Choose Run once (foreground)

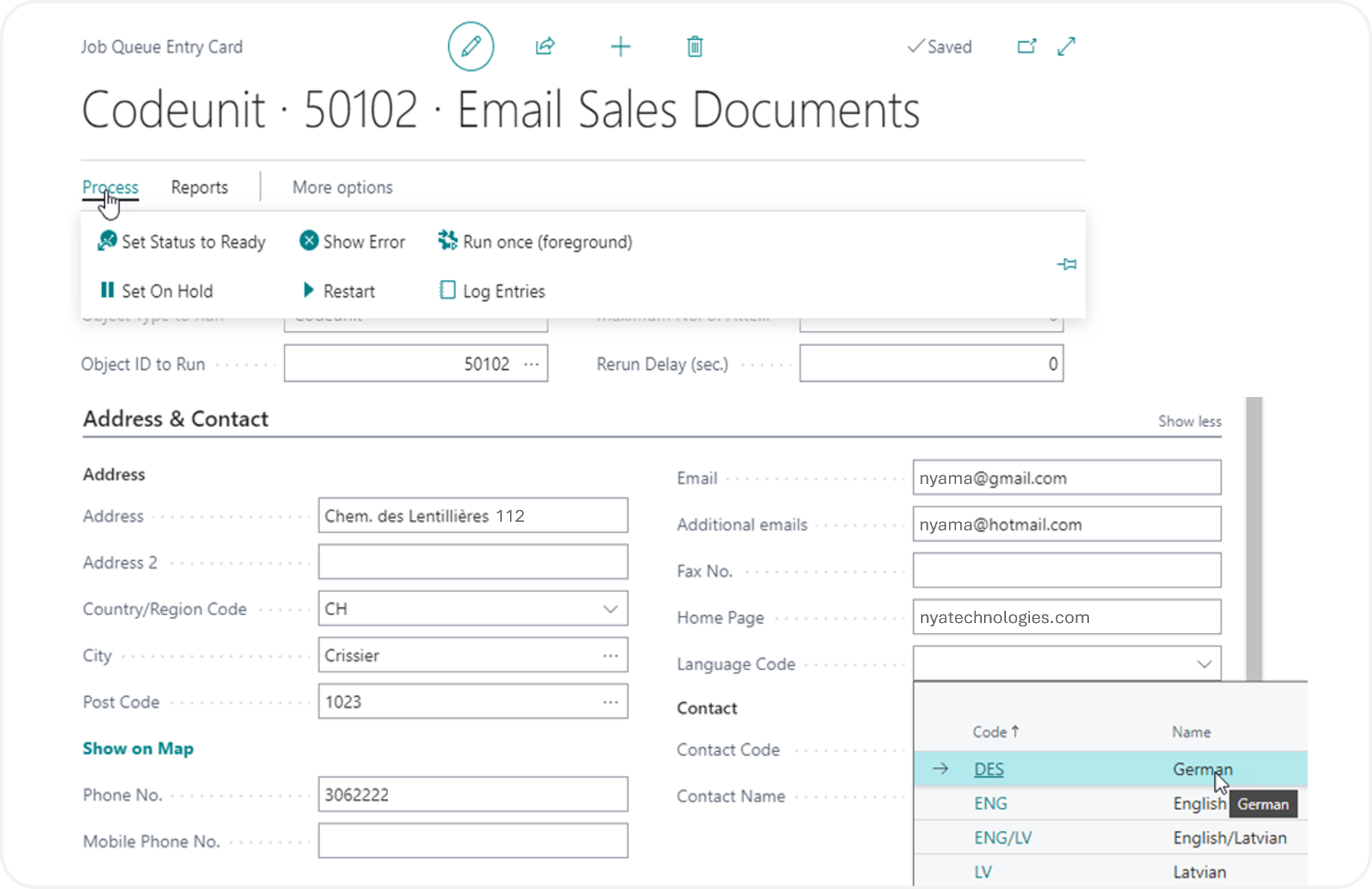535,242
